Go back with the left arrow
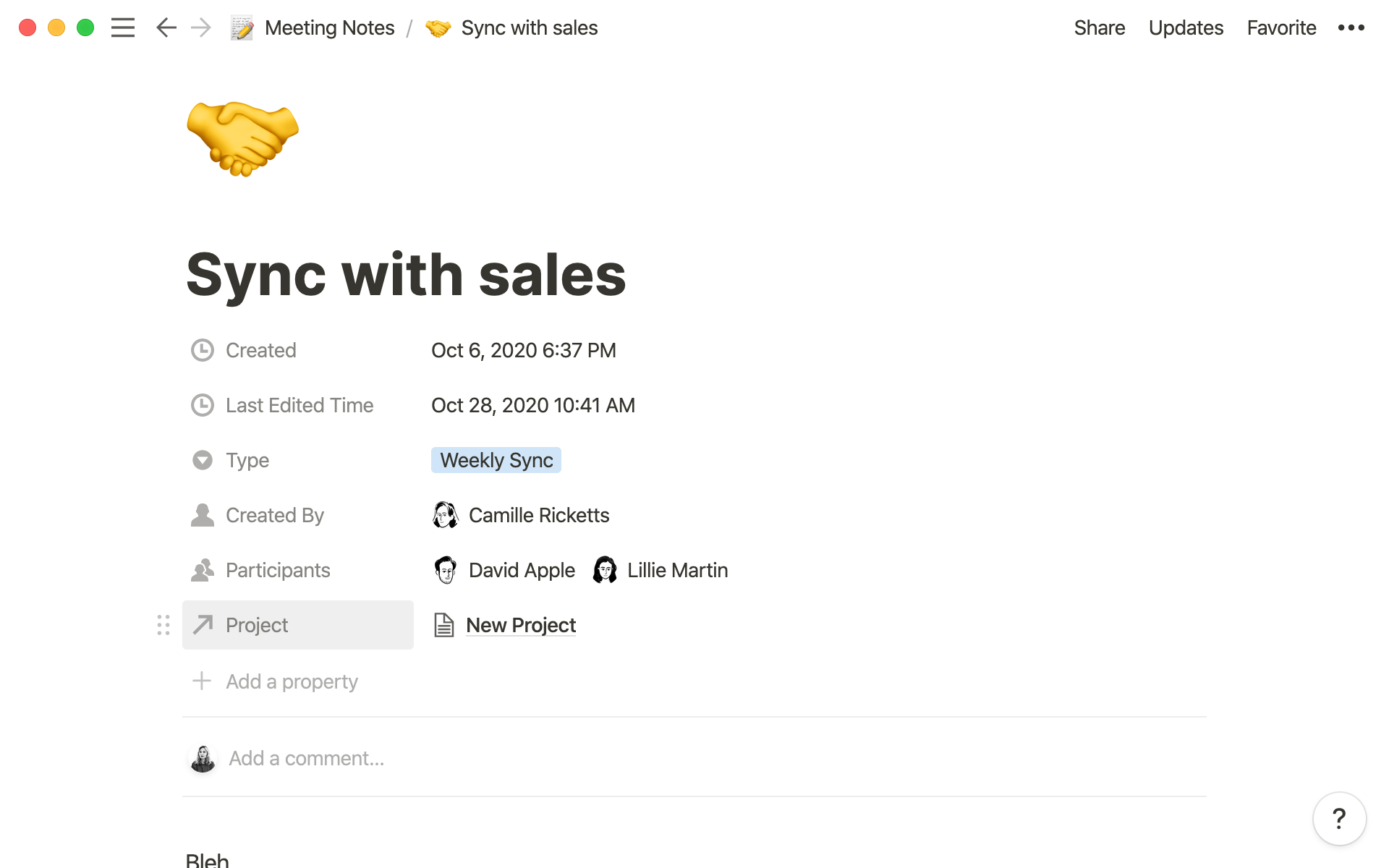 [x=166, y=27]
